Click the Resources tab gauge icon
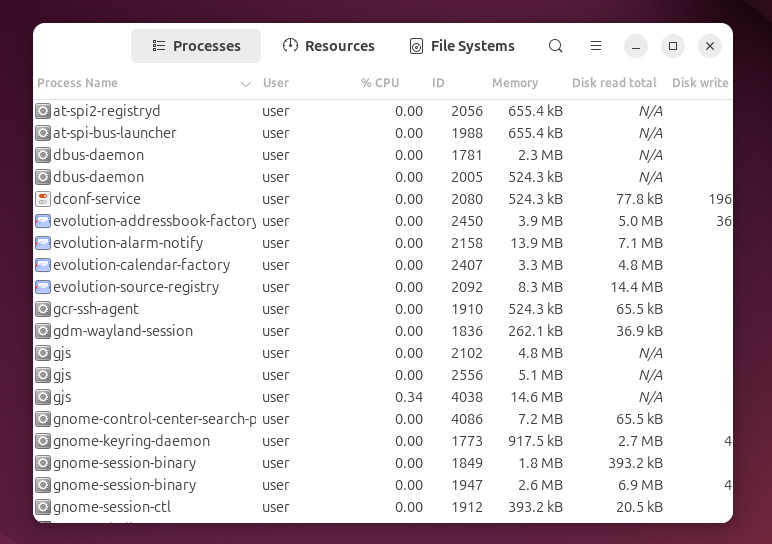This screenshot has height=544, width=772. (290, 45)
